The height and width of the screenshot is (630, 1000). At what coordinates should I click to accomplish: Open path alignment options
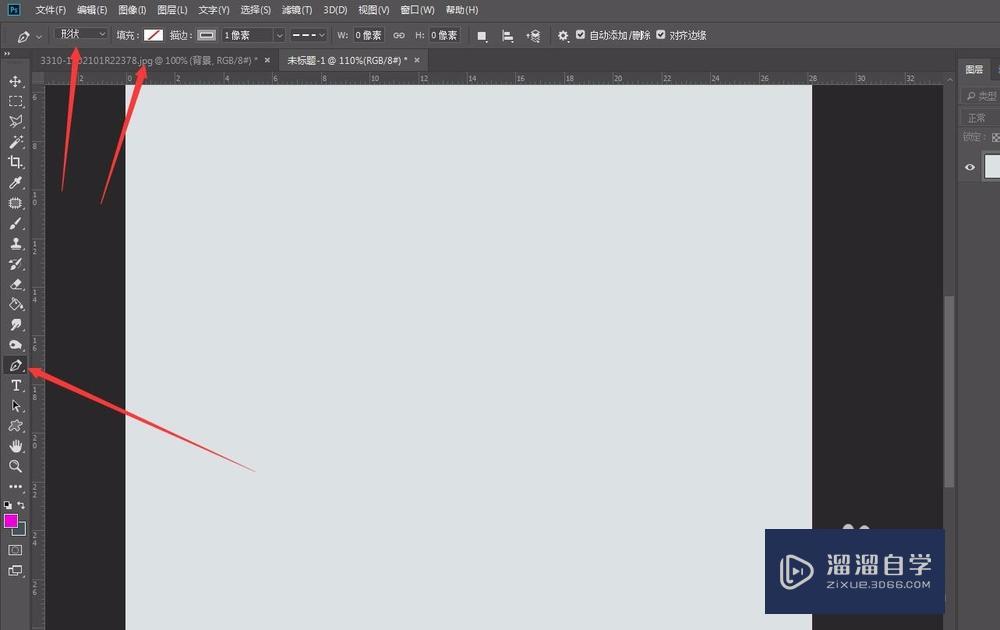(x=507, y=36)
